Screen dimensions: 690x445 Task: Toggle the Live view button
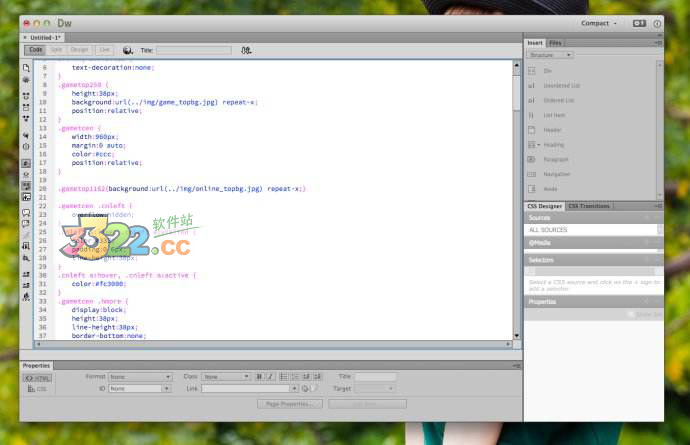pos(104,49)
